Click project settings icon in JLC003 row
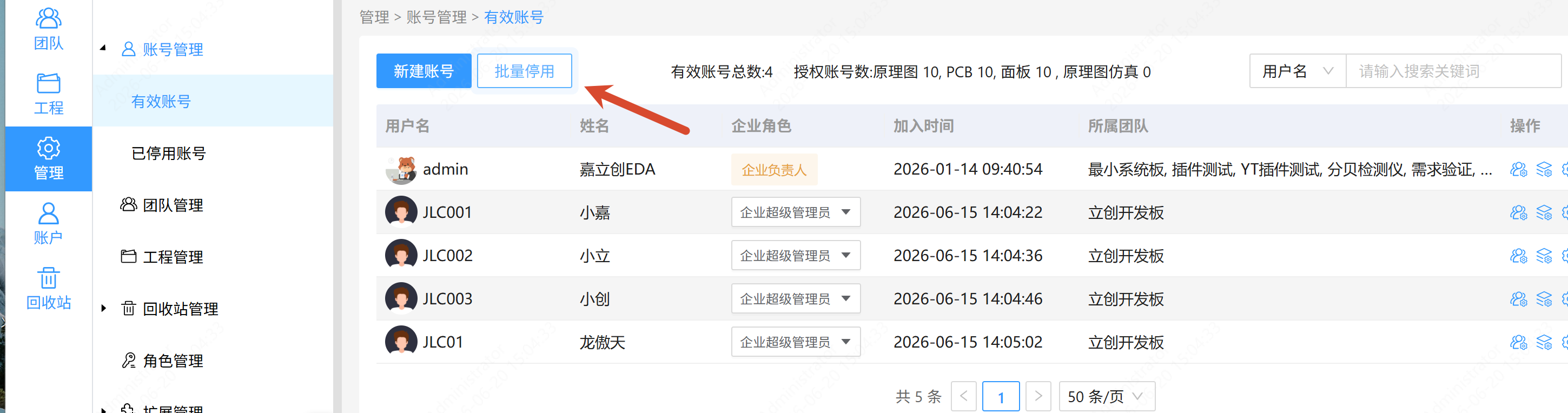 click(x=1544, y=298)
